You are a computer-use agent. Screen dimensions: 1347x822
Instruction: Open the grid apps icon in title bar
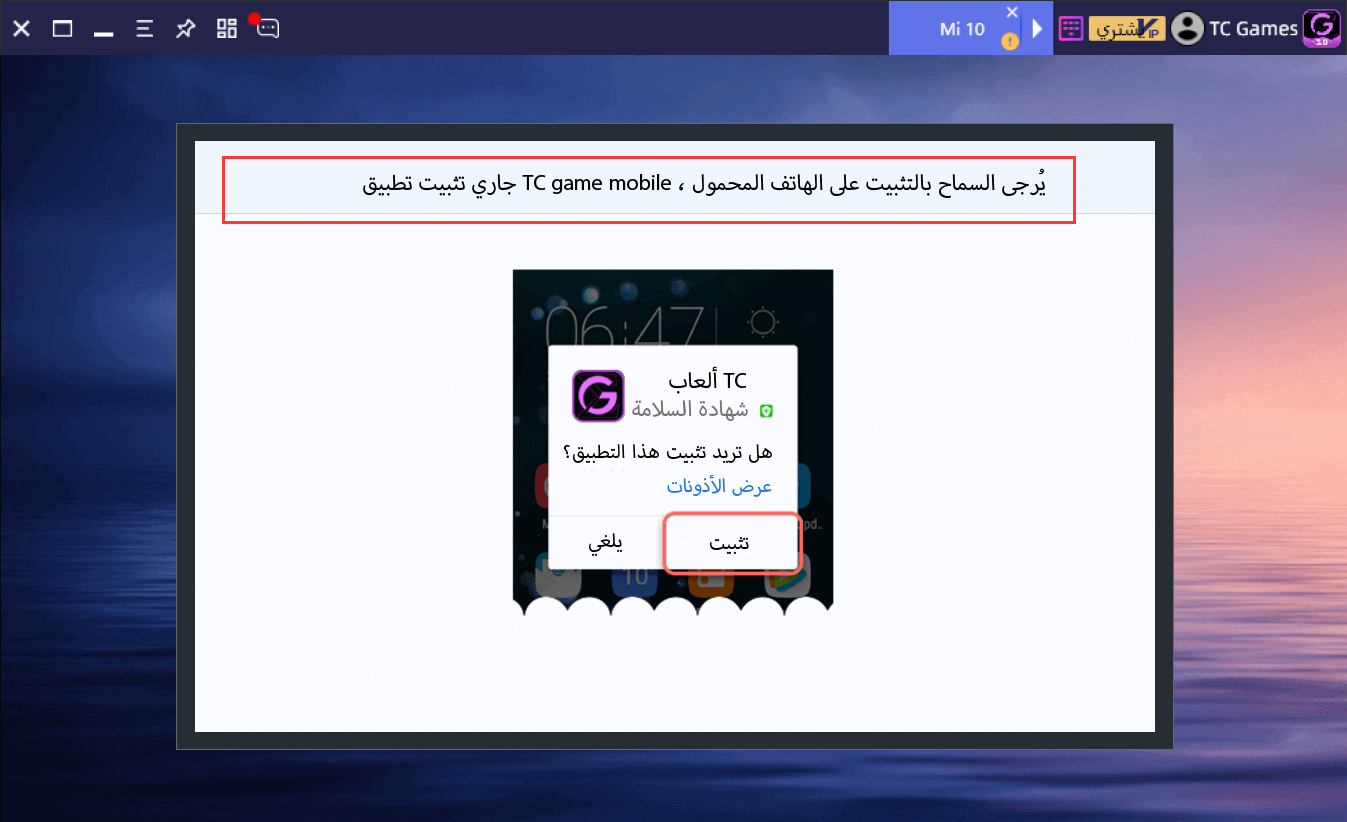(226, 28)
